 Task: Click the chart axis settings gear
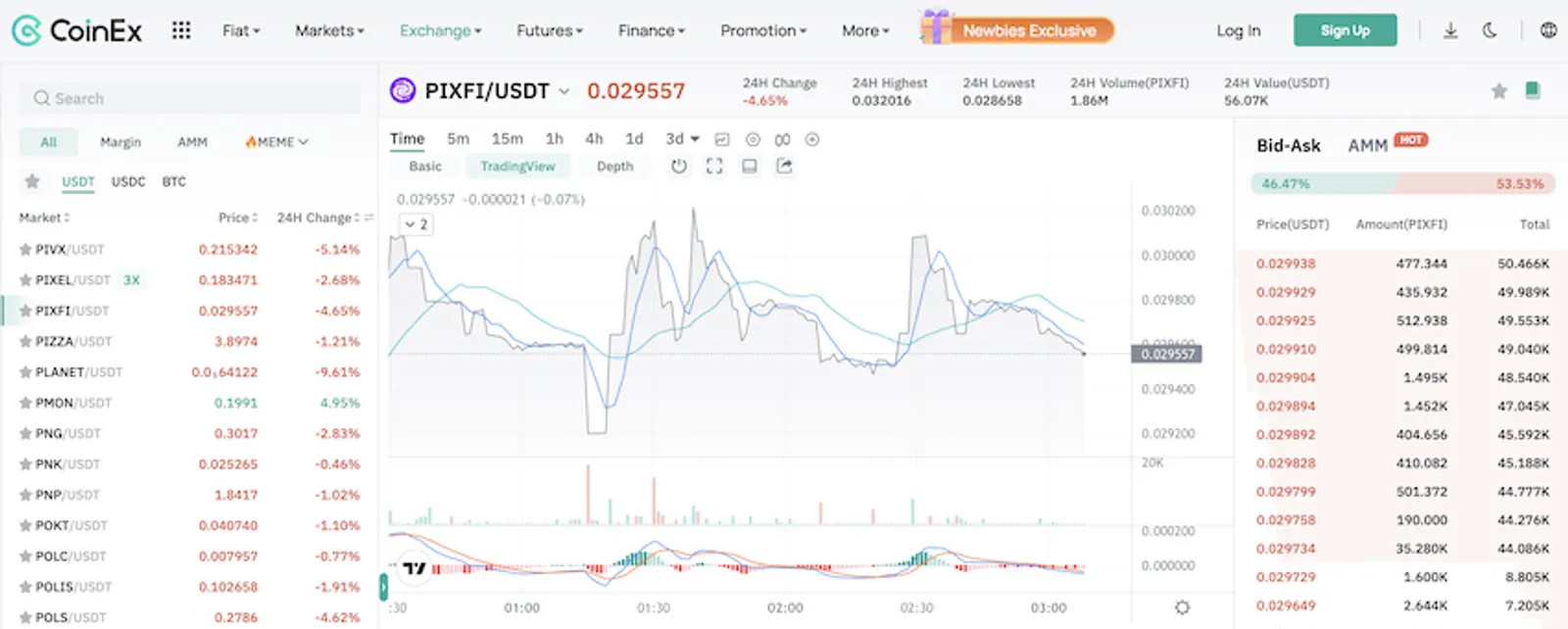[x=1182, y=607]
